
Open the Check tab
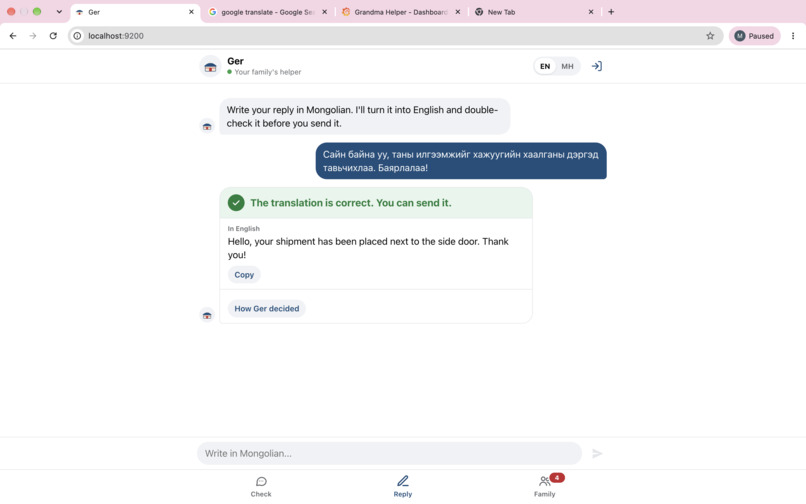tap(261, 487)
